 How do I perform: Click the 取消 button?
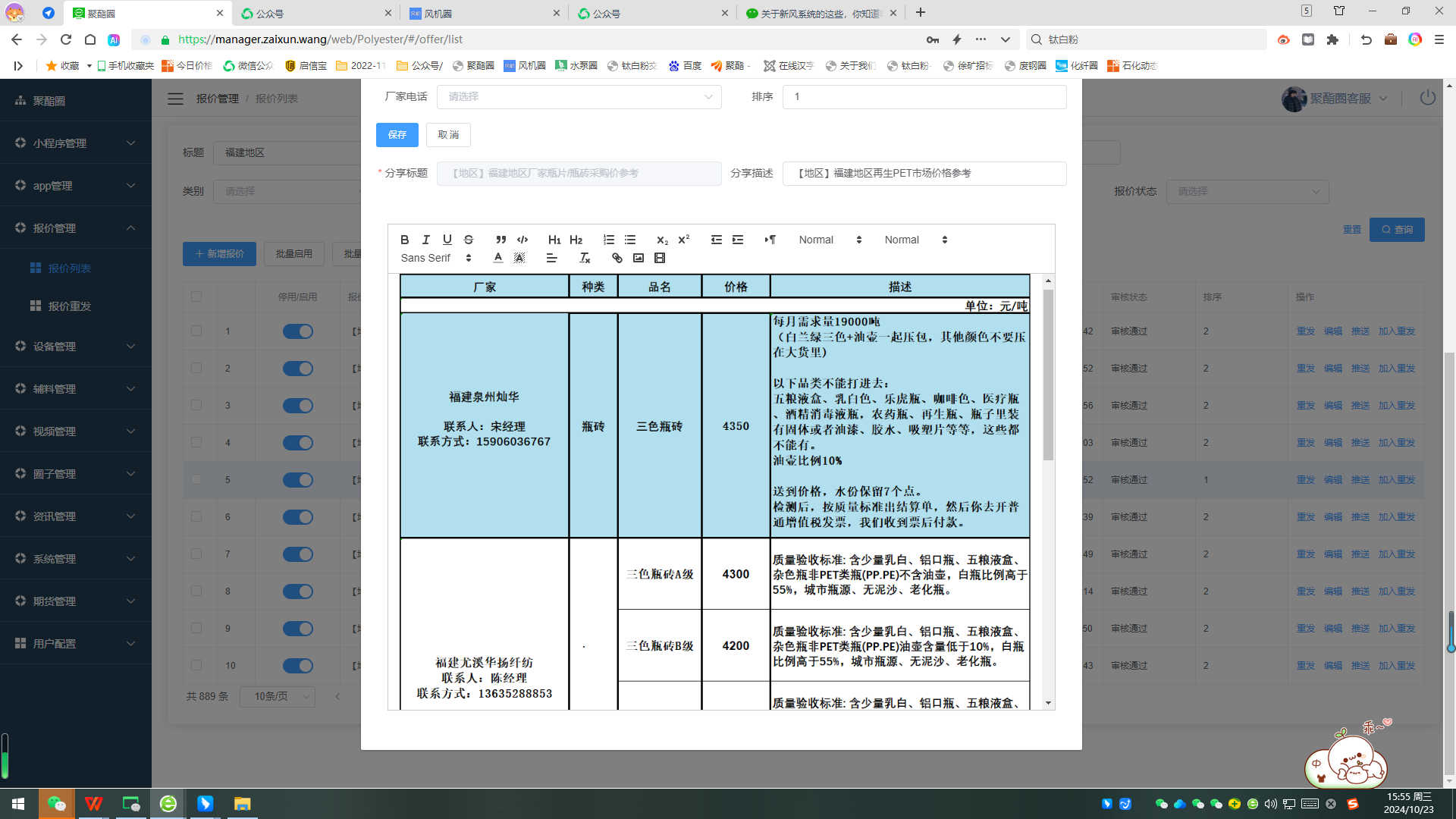448,135
